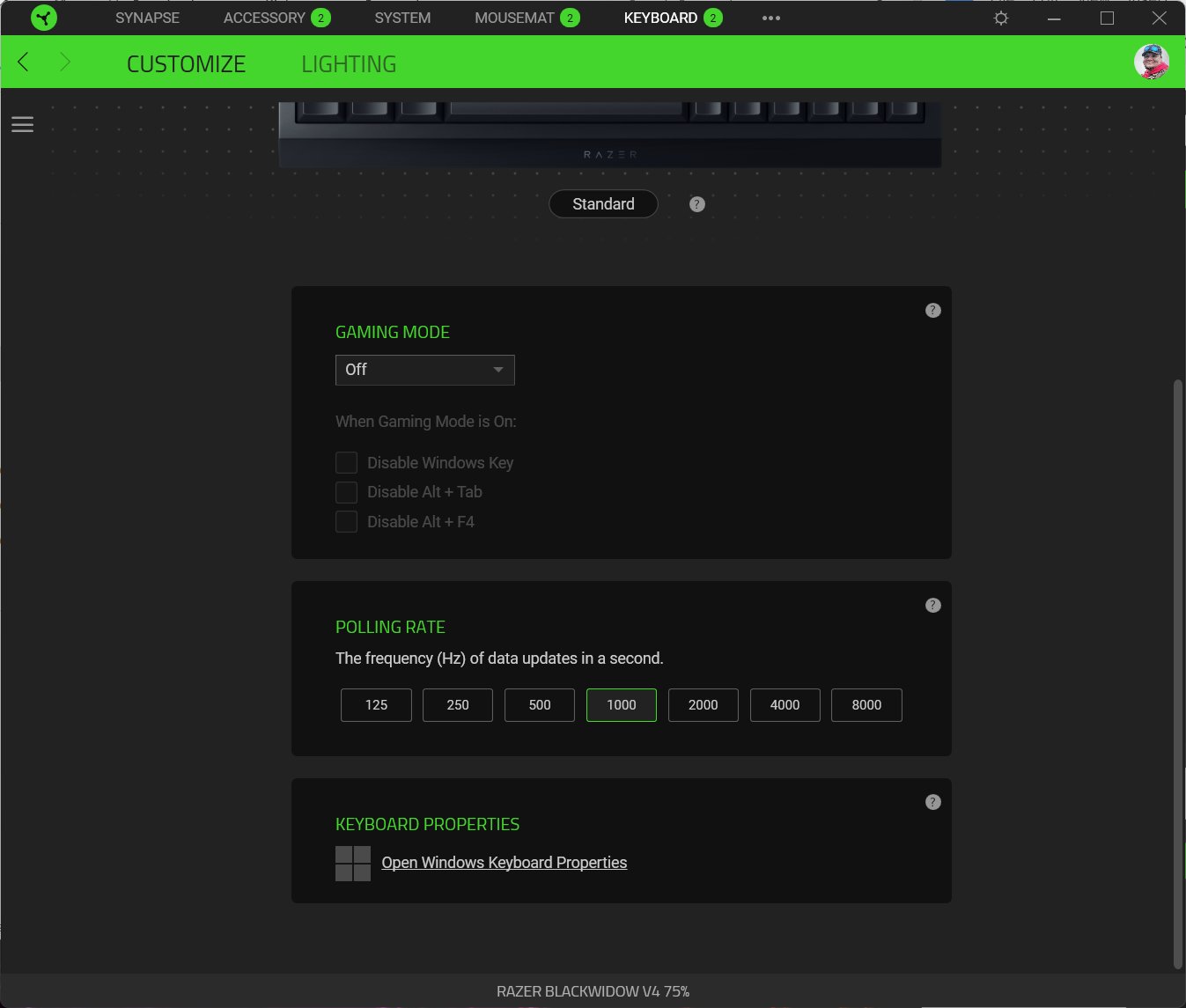
Task: Toggle Disable Alt + F4 checkbox
Action: (x=347, y=522)
